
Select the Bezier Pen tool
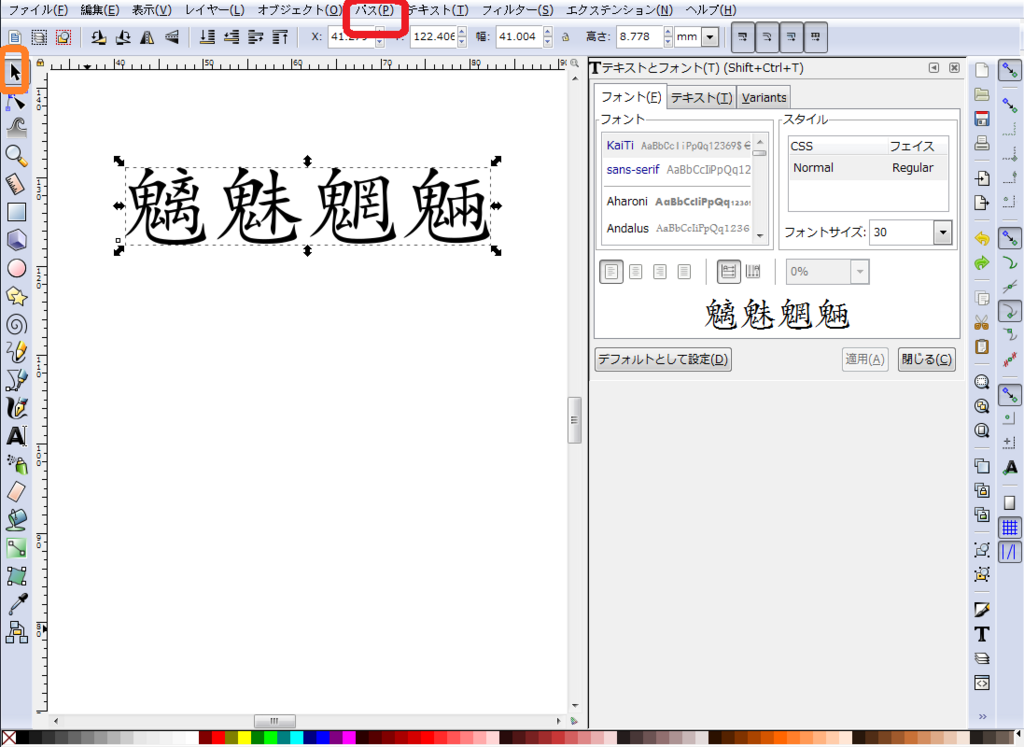pos(16,380)
